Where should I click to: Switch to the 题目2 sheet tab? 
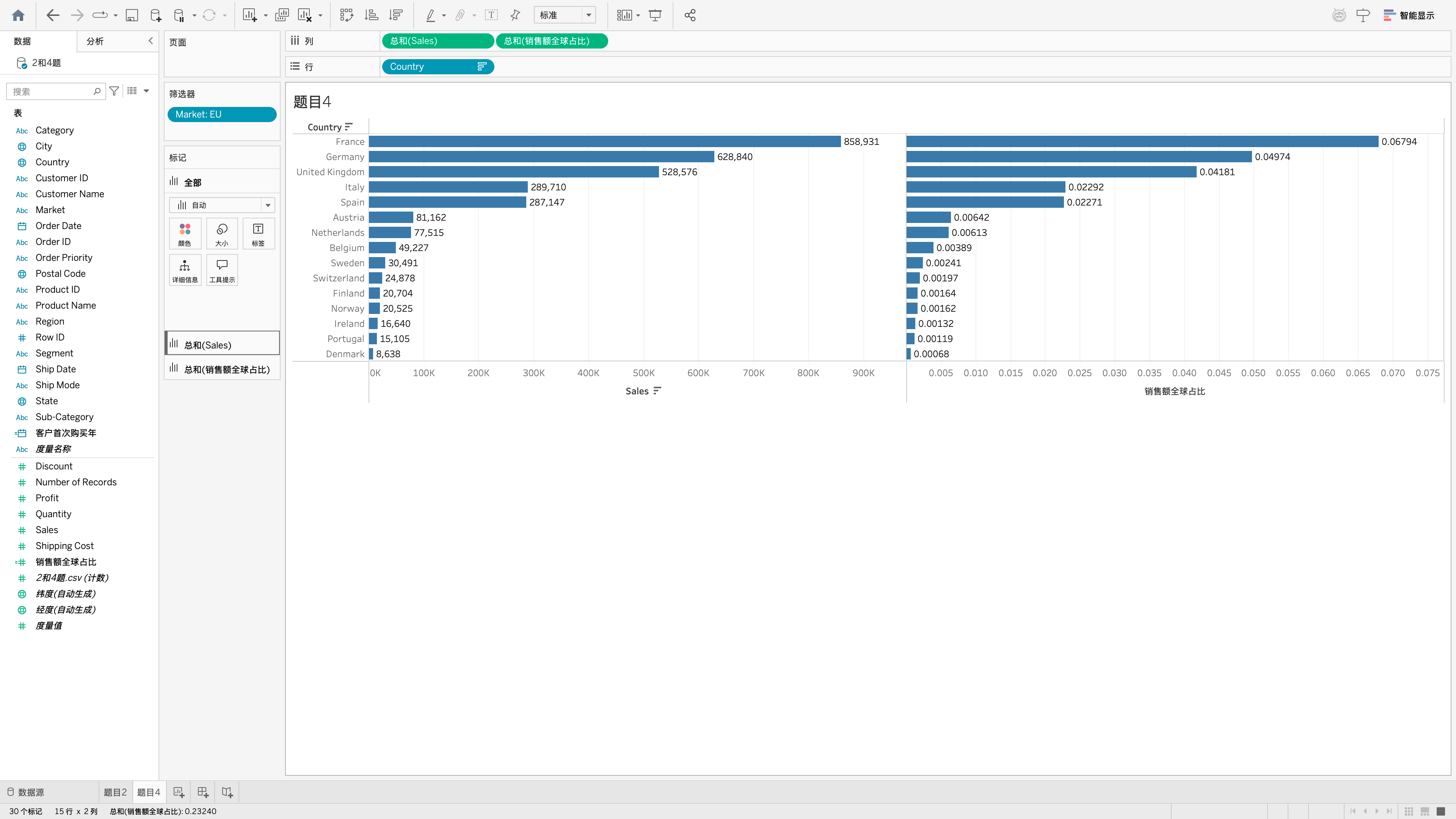[x=115, y=792]
